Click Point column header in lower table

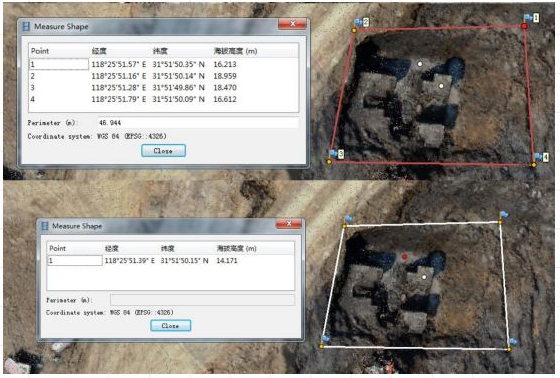click(x=58, y=248)
